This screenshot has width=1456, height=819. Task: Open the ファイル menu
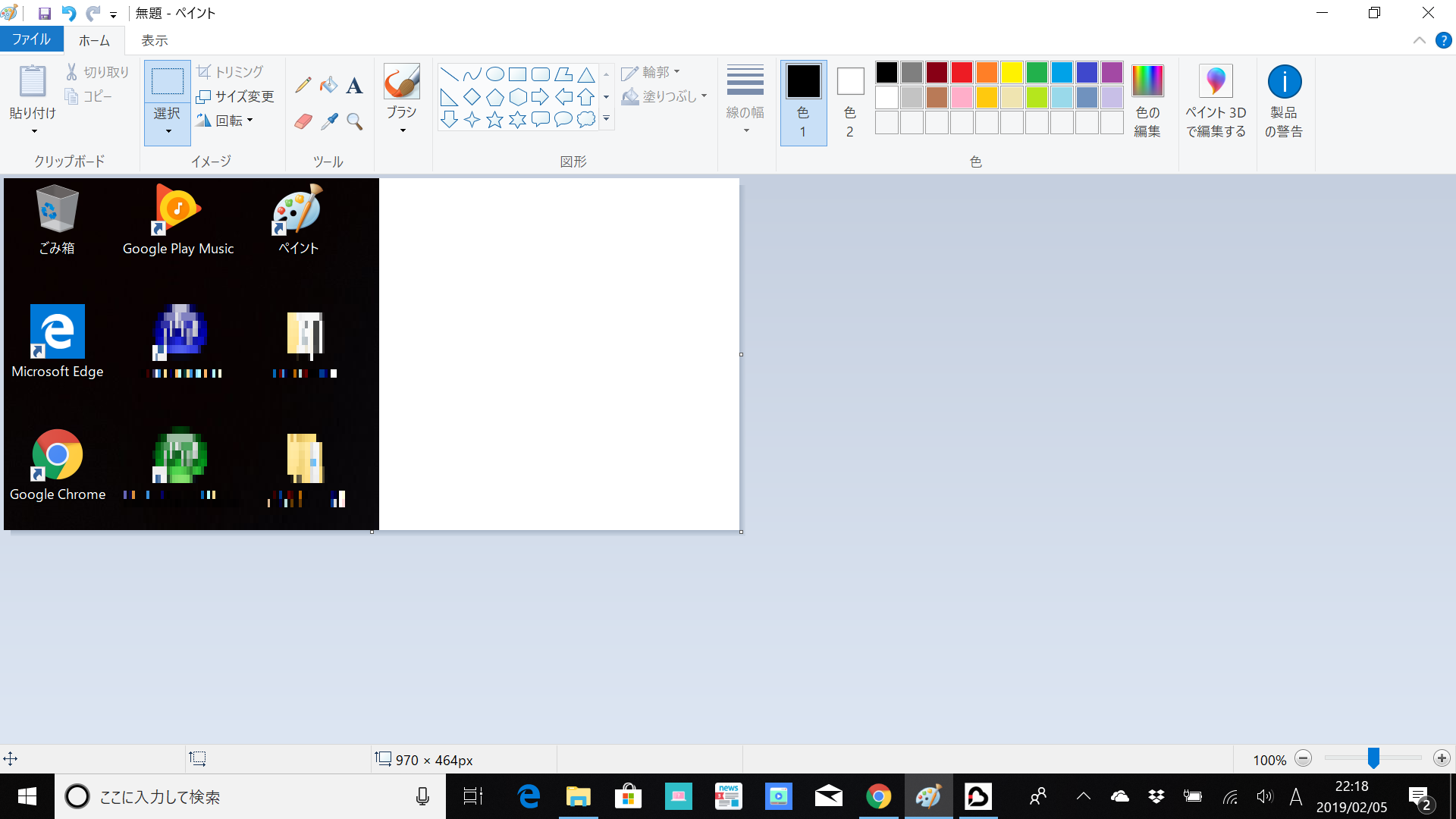pyautogui.click(x=31, y=39)
